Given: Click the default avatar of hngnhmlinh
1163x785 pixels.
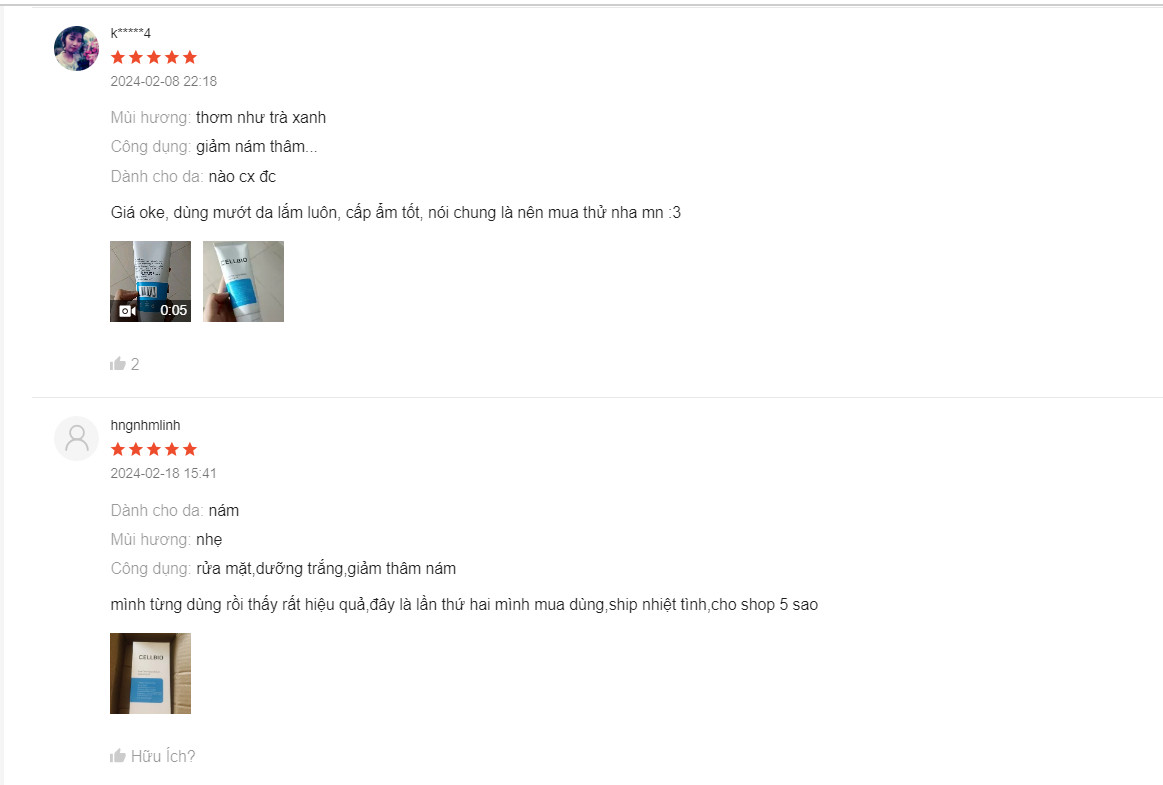Looking at the screenshot, I should pos(76,439).
